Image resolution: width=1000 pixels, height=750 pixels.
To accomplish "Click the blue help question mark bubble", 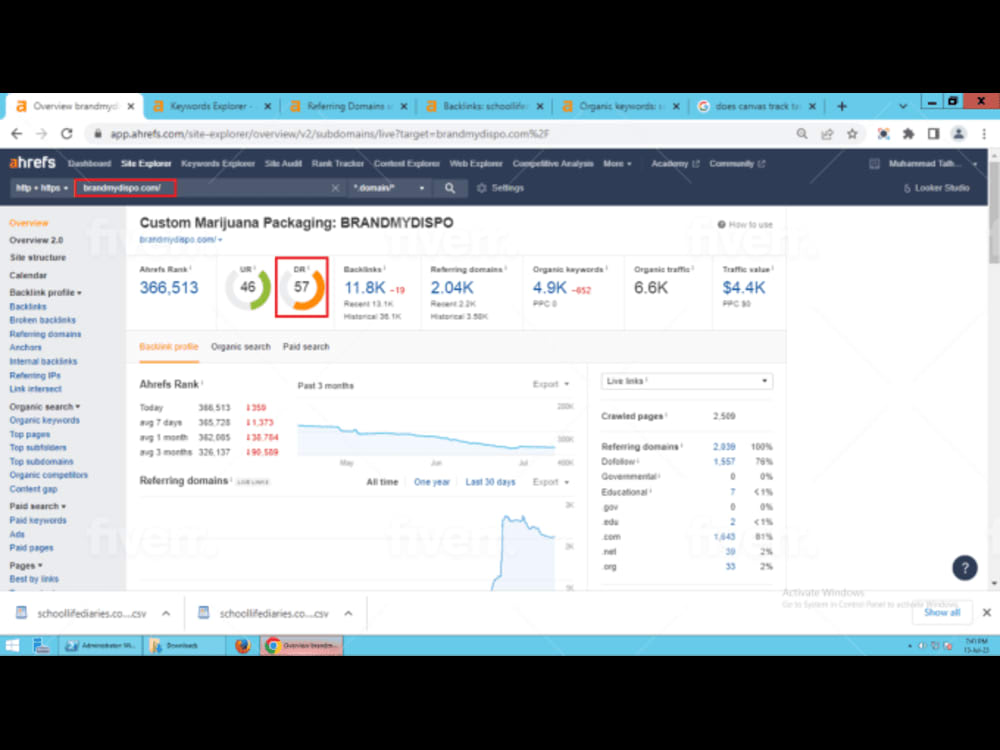I will pyautogui.click(x=964, y=567).
